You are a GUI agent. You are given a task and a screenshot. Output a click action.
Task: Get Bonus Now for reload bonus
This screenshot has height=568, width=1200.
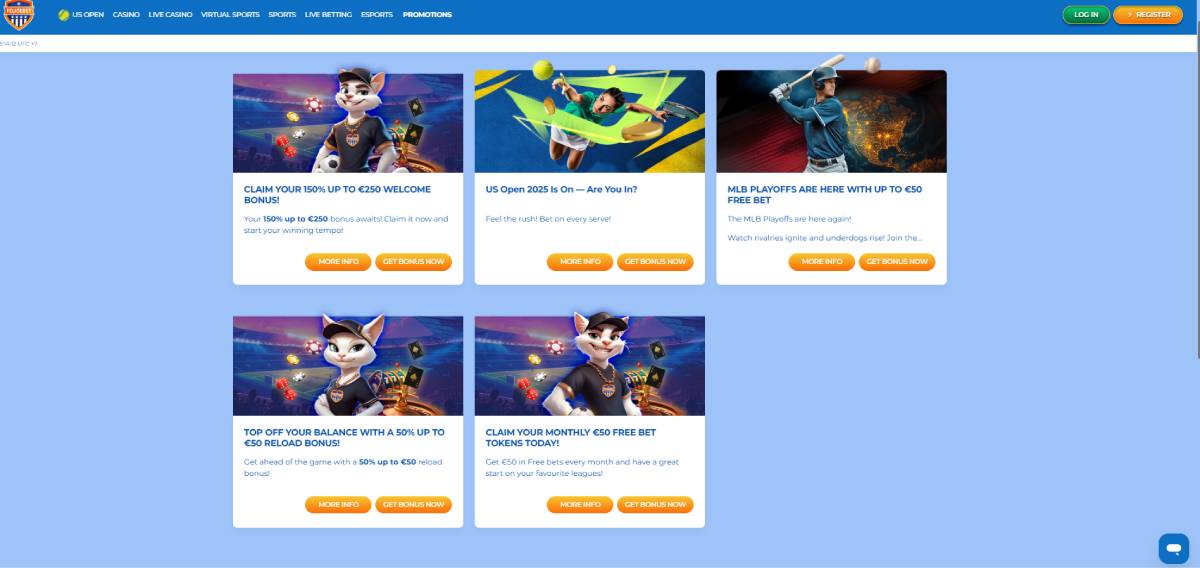[x=413, y=505]
